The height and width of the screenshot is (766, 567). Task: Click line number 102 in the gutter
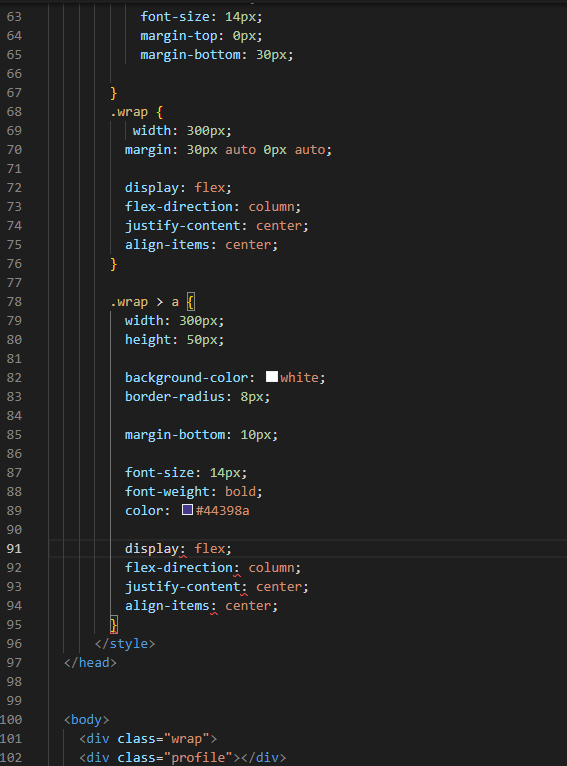[11, 758]
